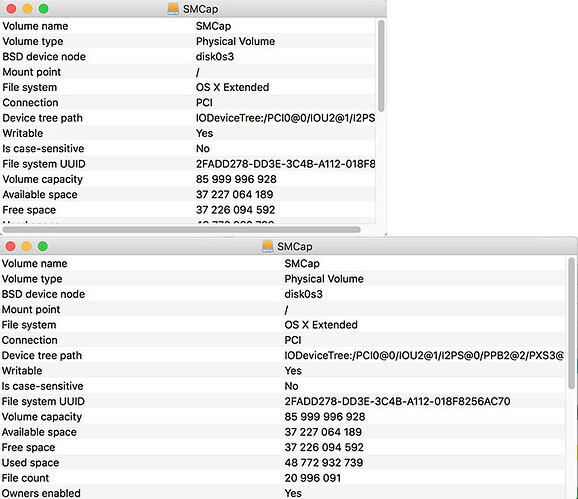Viewport: 578px width, 499px height.
Task: Select Device tree path row in upper window
Action: (188, 118)
